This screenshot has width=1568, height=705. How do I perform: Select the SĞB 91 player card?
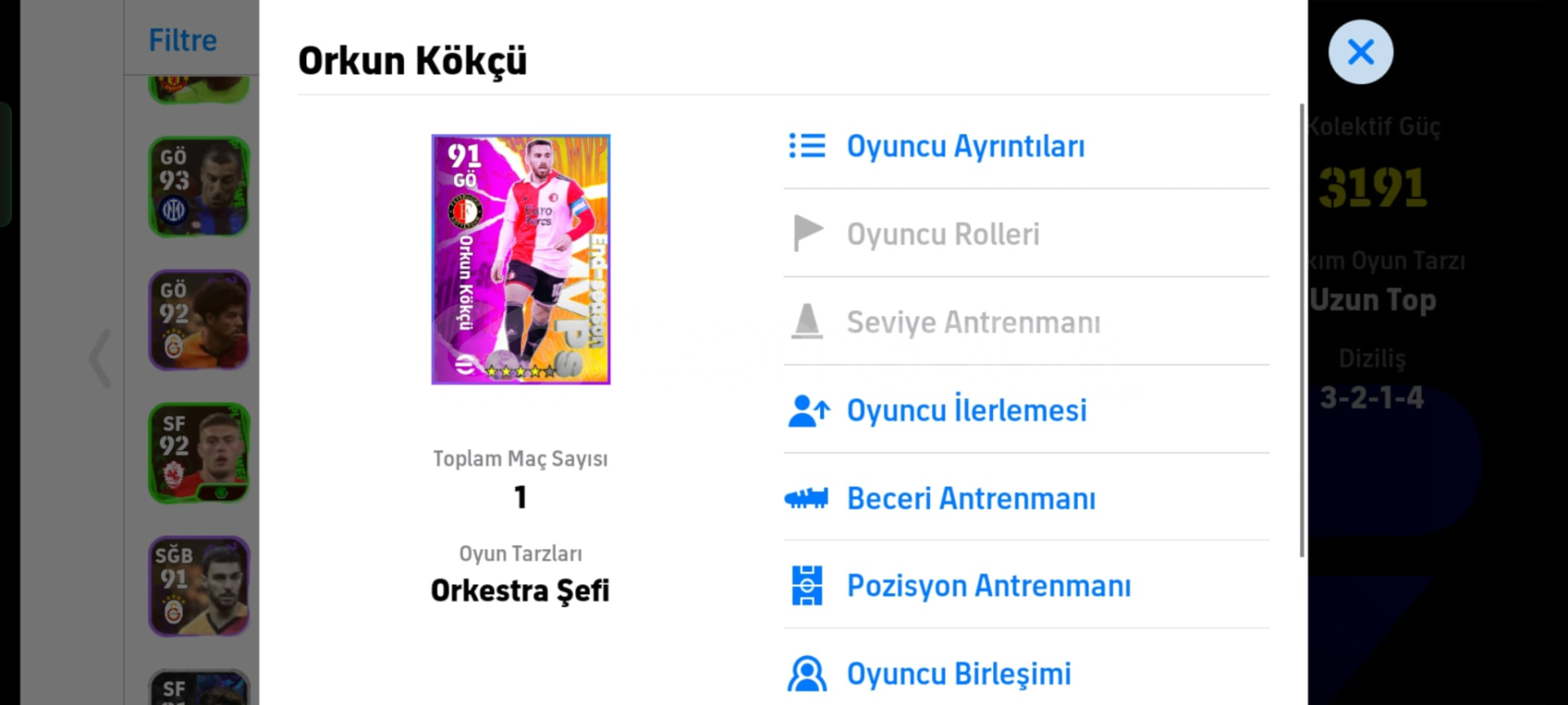pos(198,586)
